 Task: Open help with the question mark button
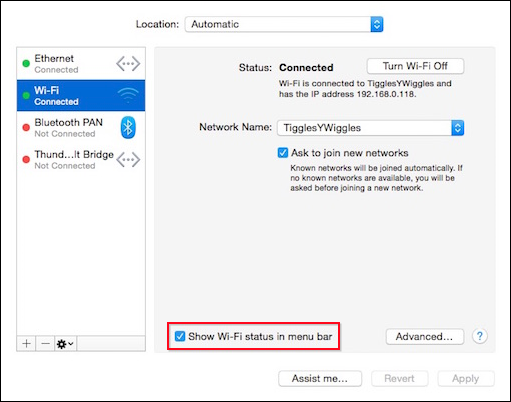pos(480,336)
